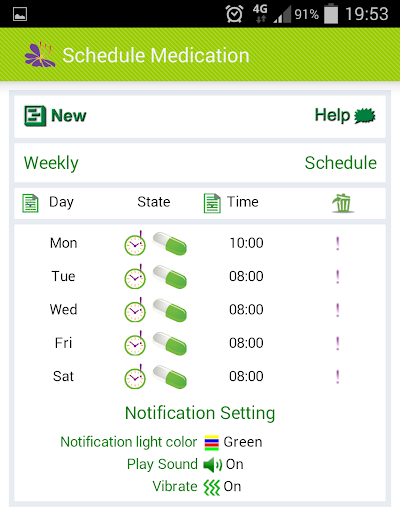Toggle the pill state for Wednesday

pyautogui.click(x=170, y=311)
